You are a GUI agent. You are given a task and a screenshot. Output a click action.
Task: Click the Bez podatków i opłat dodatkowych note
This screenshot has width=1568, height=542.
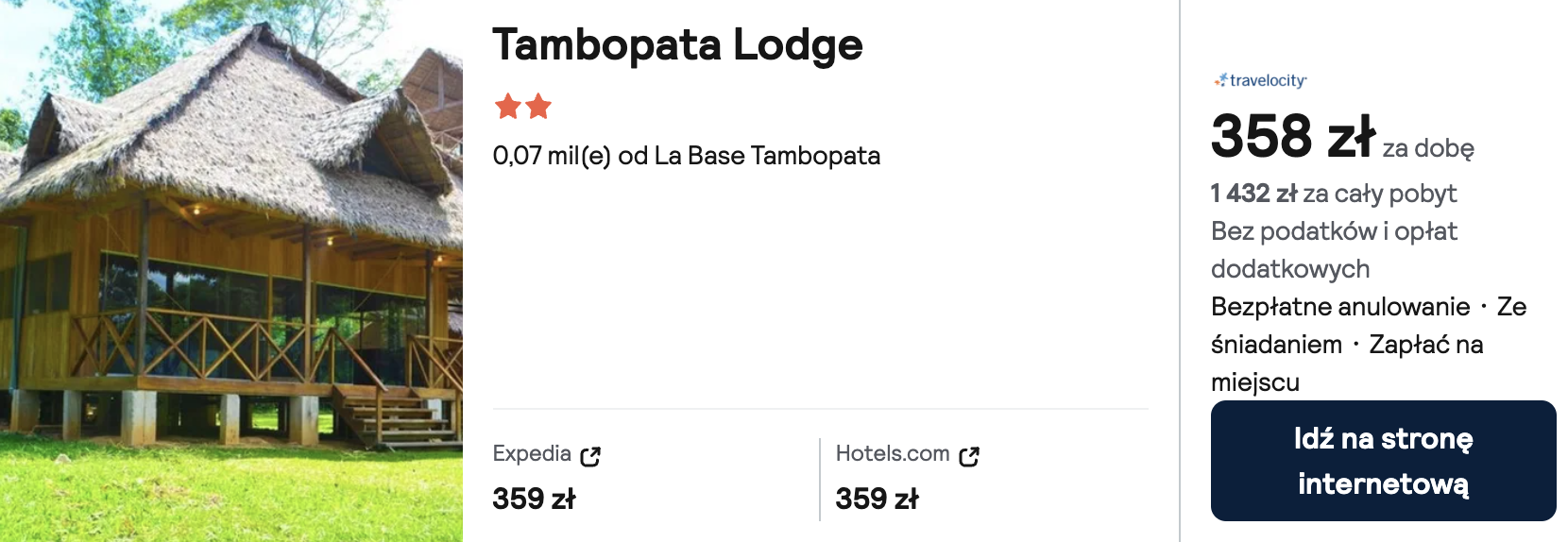(x=1334, y=250)
